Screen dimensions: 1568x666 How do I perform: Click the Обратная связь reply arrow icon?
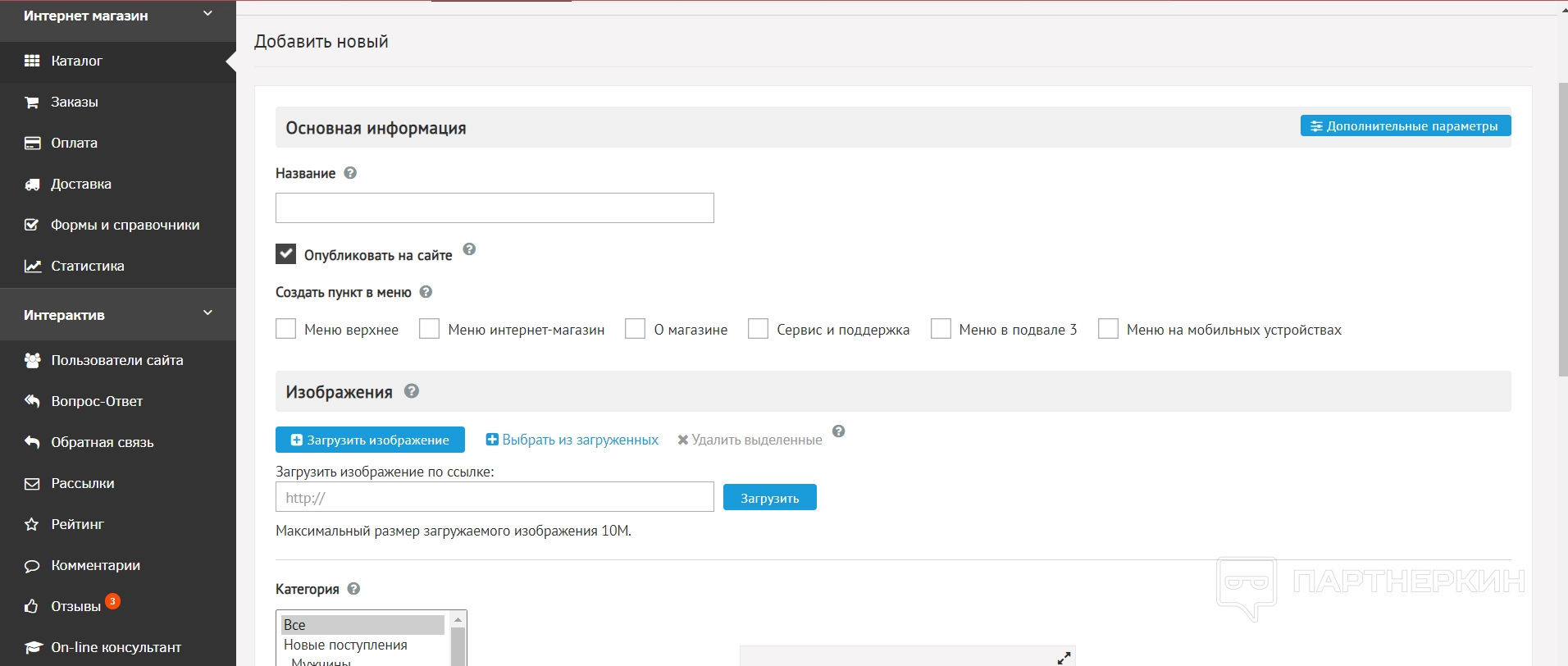(32, 442)
